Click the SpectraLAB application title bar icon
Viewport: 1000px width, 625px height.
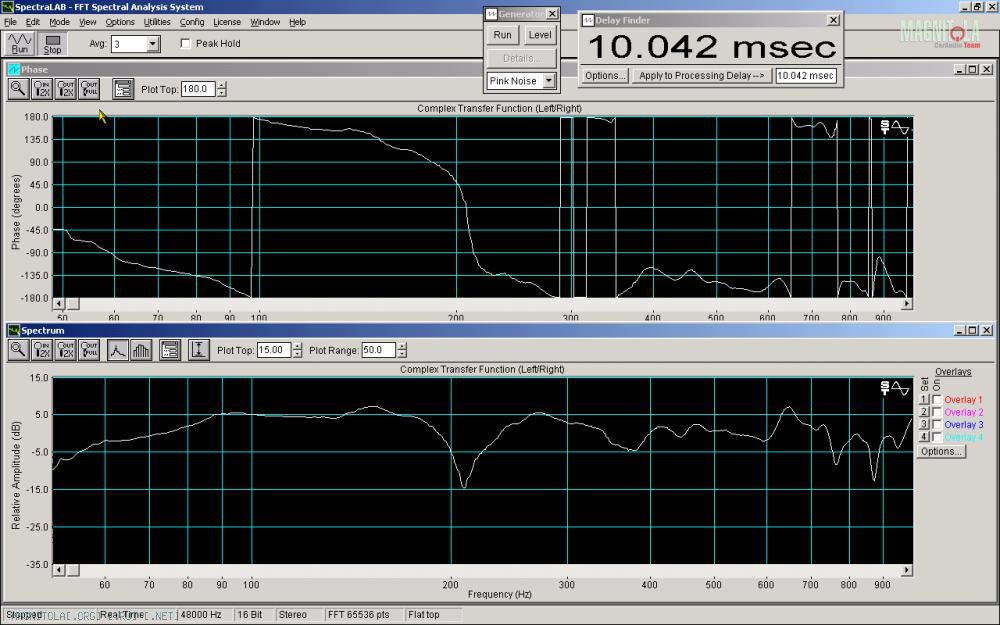(x=7, y=7)
